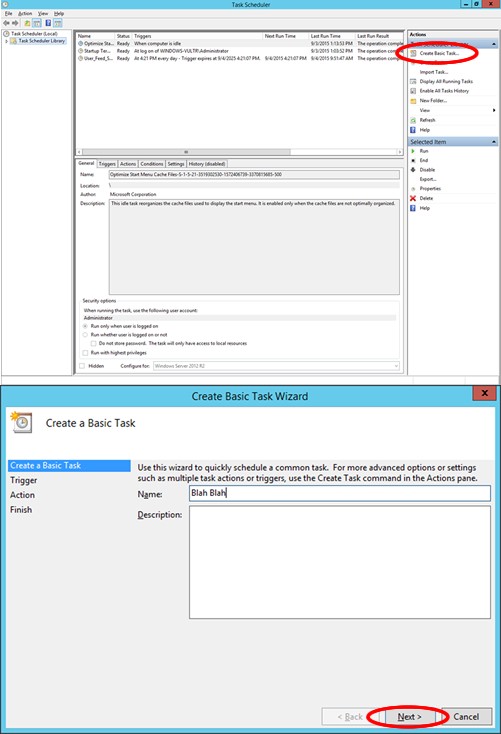Click Display All Running Tasks action
Screen dimensions: 501x734
(446, 81)
